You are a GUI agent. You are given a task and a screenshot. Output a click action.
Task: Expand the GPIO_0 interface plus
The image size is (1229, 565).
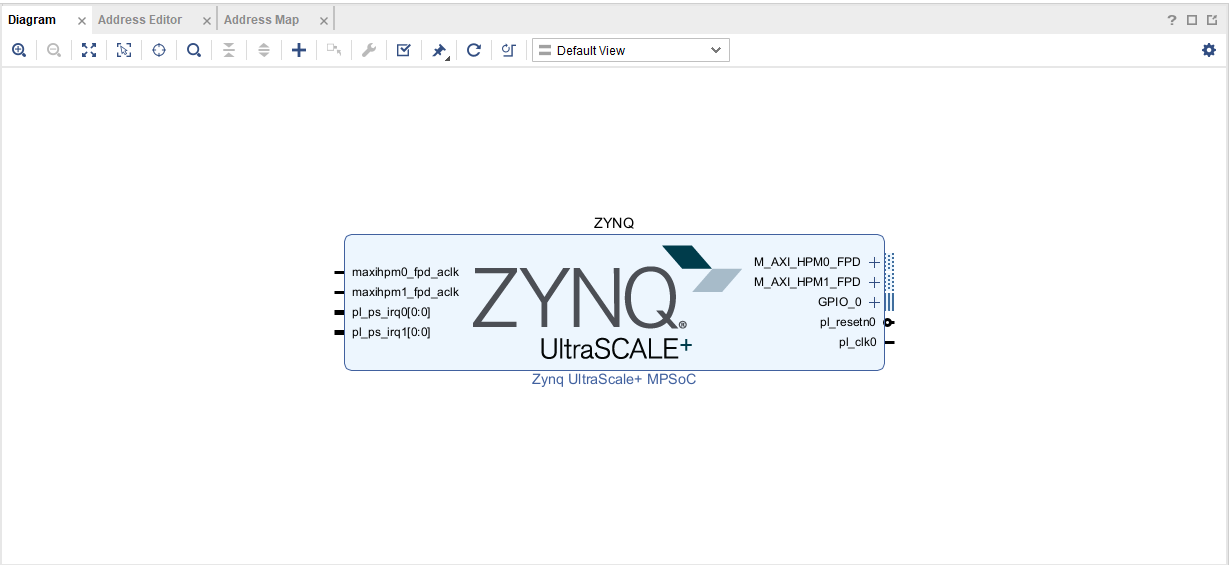pyautogui.click(x=875, y=302)
